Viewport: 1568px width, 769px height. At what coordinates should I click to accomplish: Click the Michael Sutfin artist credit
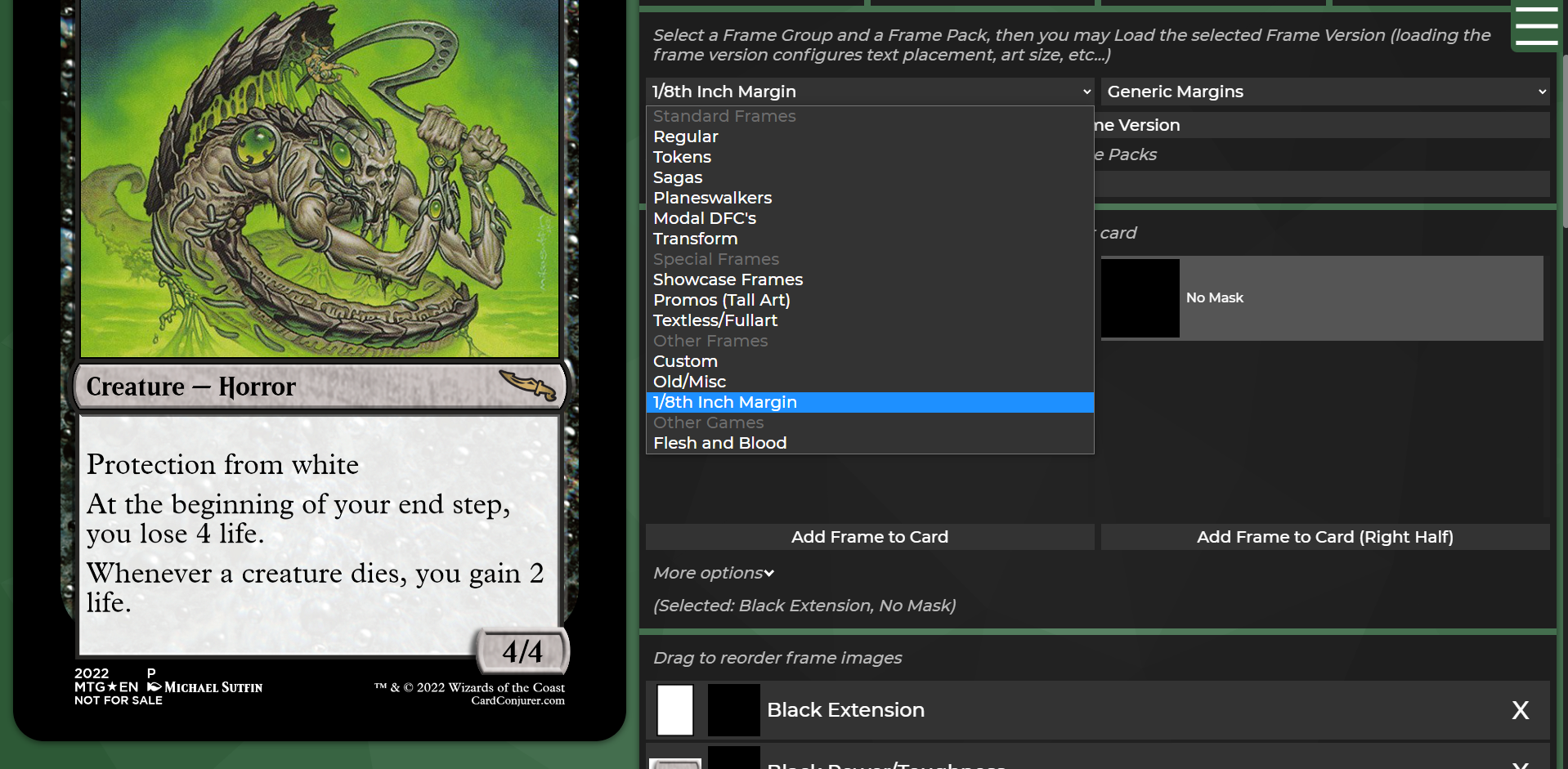click(x=213, y=687)
